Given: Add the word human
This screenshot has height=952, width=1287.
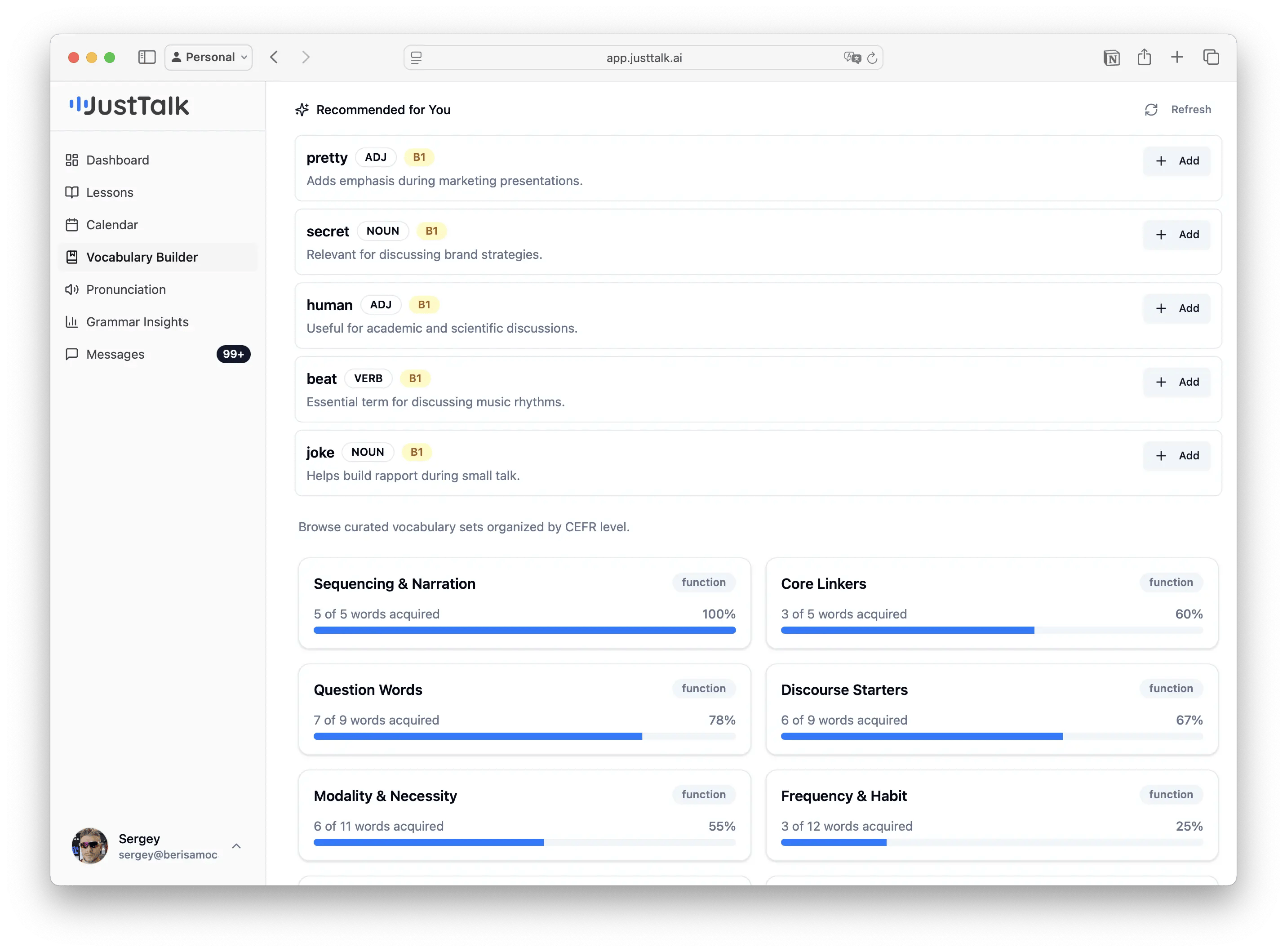Looking at the screenshot, I should pos(1176,308).
